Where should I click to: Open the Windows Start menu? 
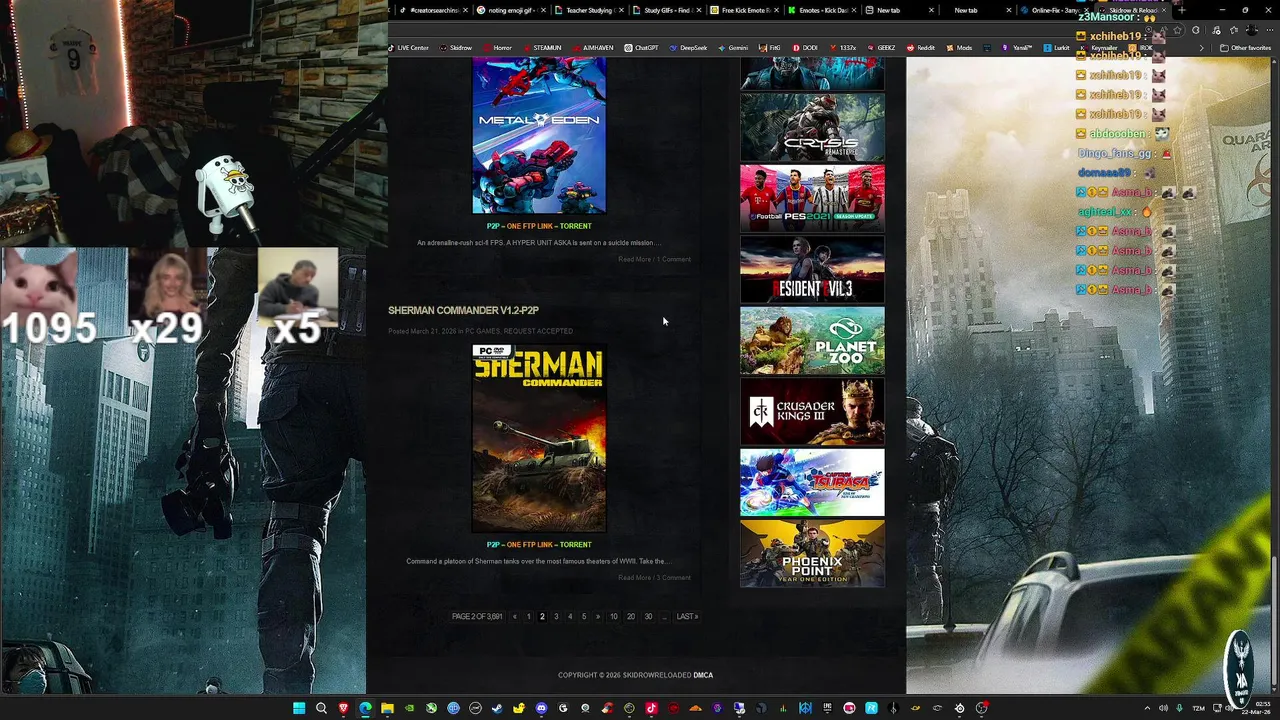[x=299, y=708]
